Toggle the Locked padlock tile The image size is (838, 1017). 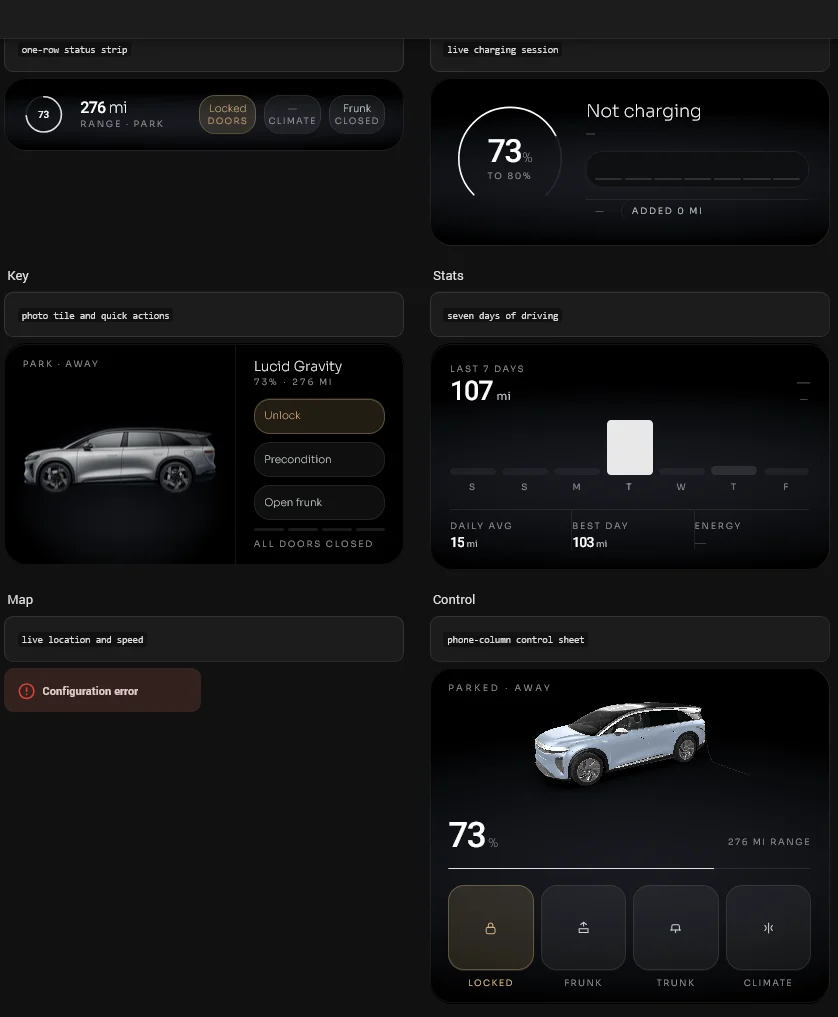(x=490, y=927)
